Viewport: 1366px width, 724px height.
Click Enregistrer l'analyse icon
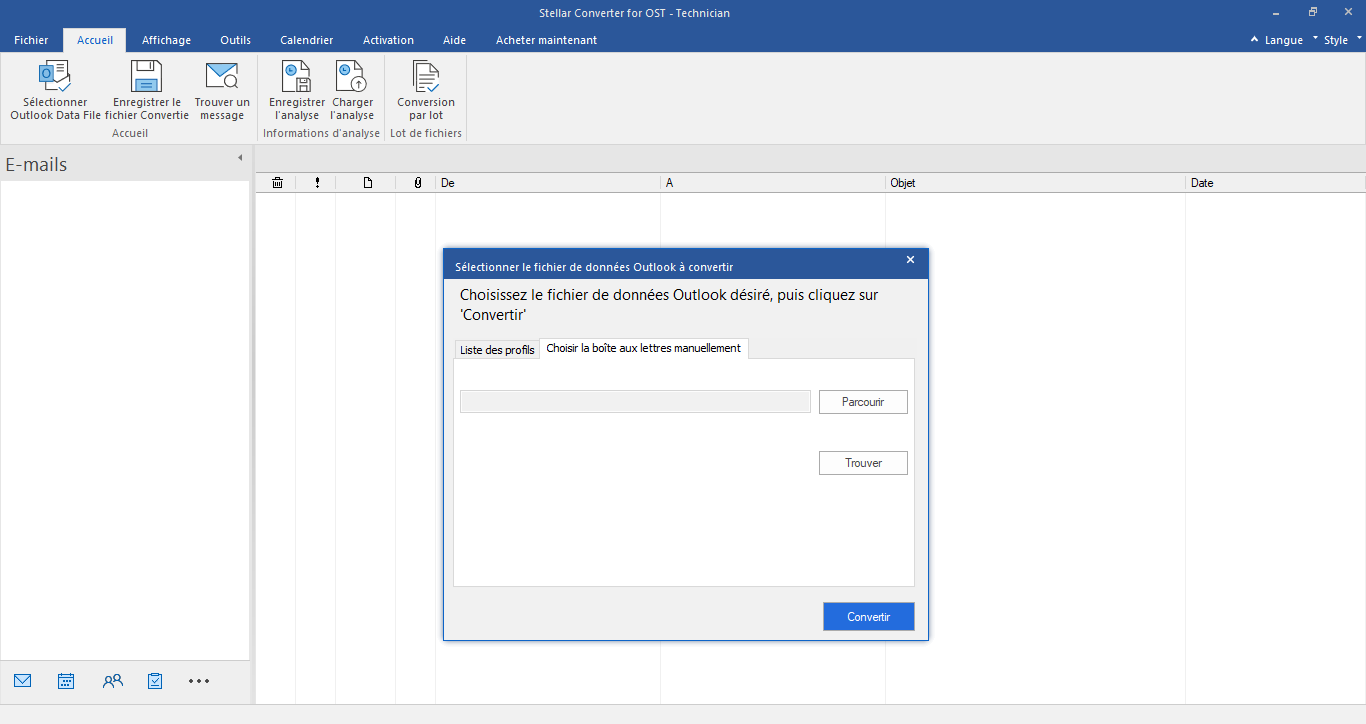[297, 77]
